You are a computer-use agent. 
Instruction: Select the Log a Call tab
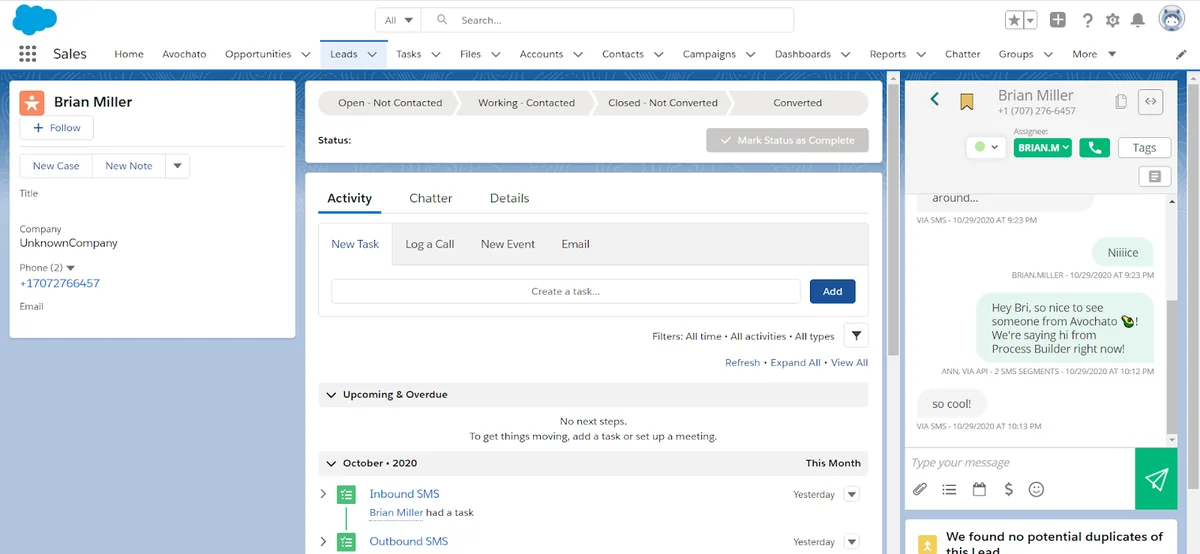[x=430, y=244]
